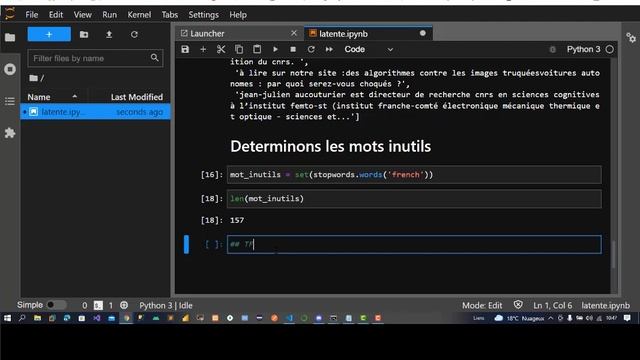Click the Mode: Edit status text

click(482, 305)
